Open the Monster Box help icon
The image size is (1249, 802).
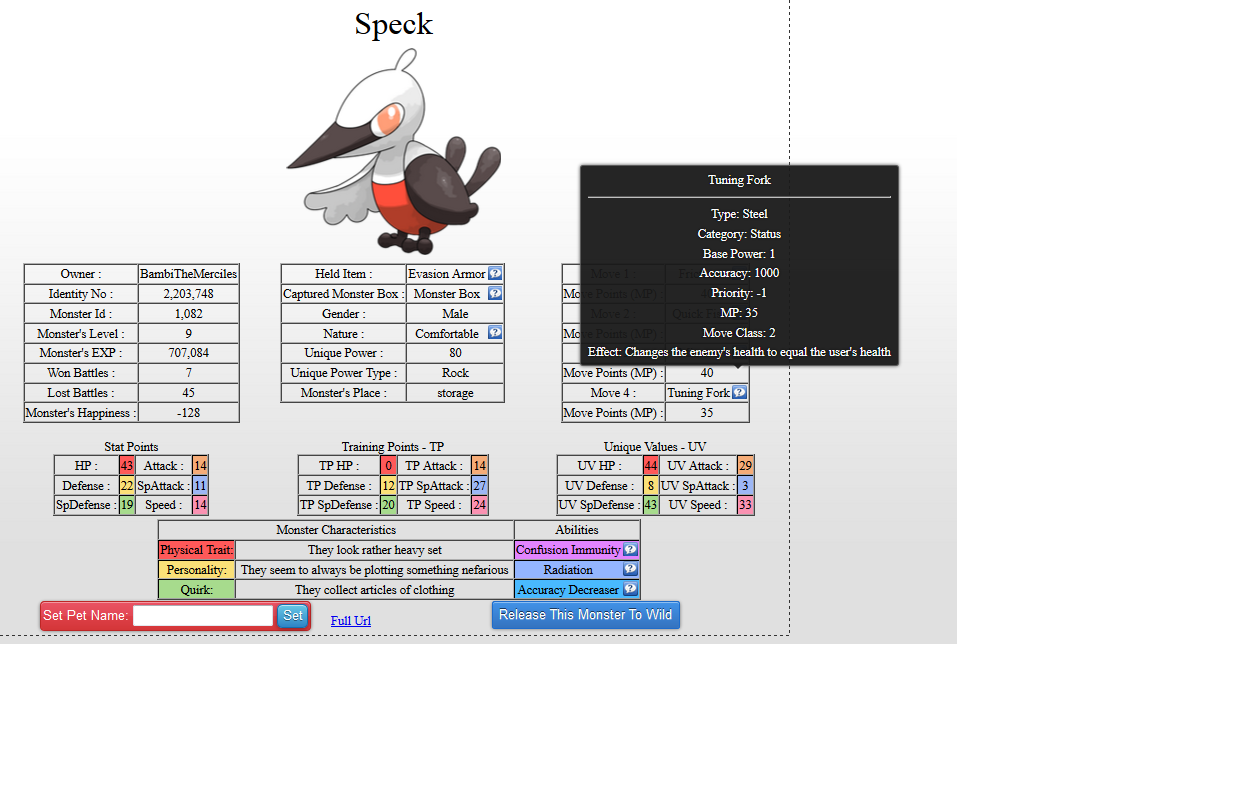[x=495, y=294]
